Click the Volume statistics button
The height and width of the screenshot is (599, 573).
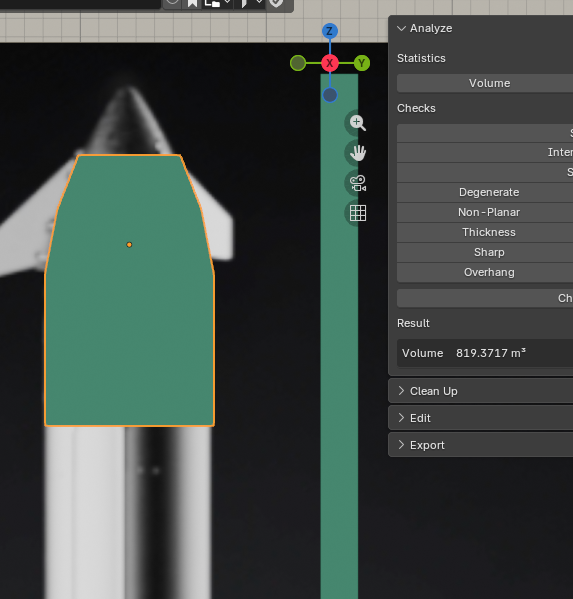point(485,83)
